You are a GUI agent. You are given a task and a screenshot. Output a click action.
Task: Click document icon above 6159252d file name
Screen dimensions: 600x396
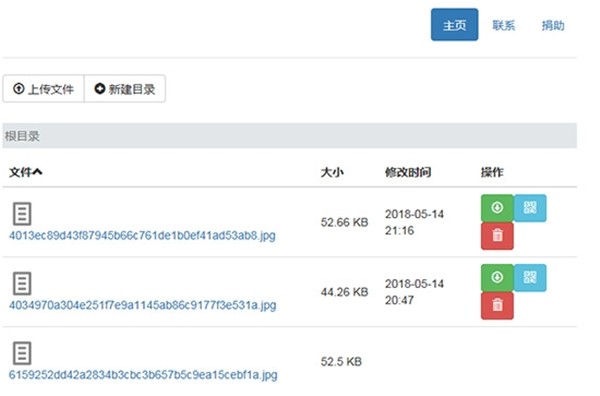22,353
